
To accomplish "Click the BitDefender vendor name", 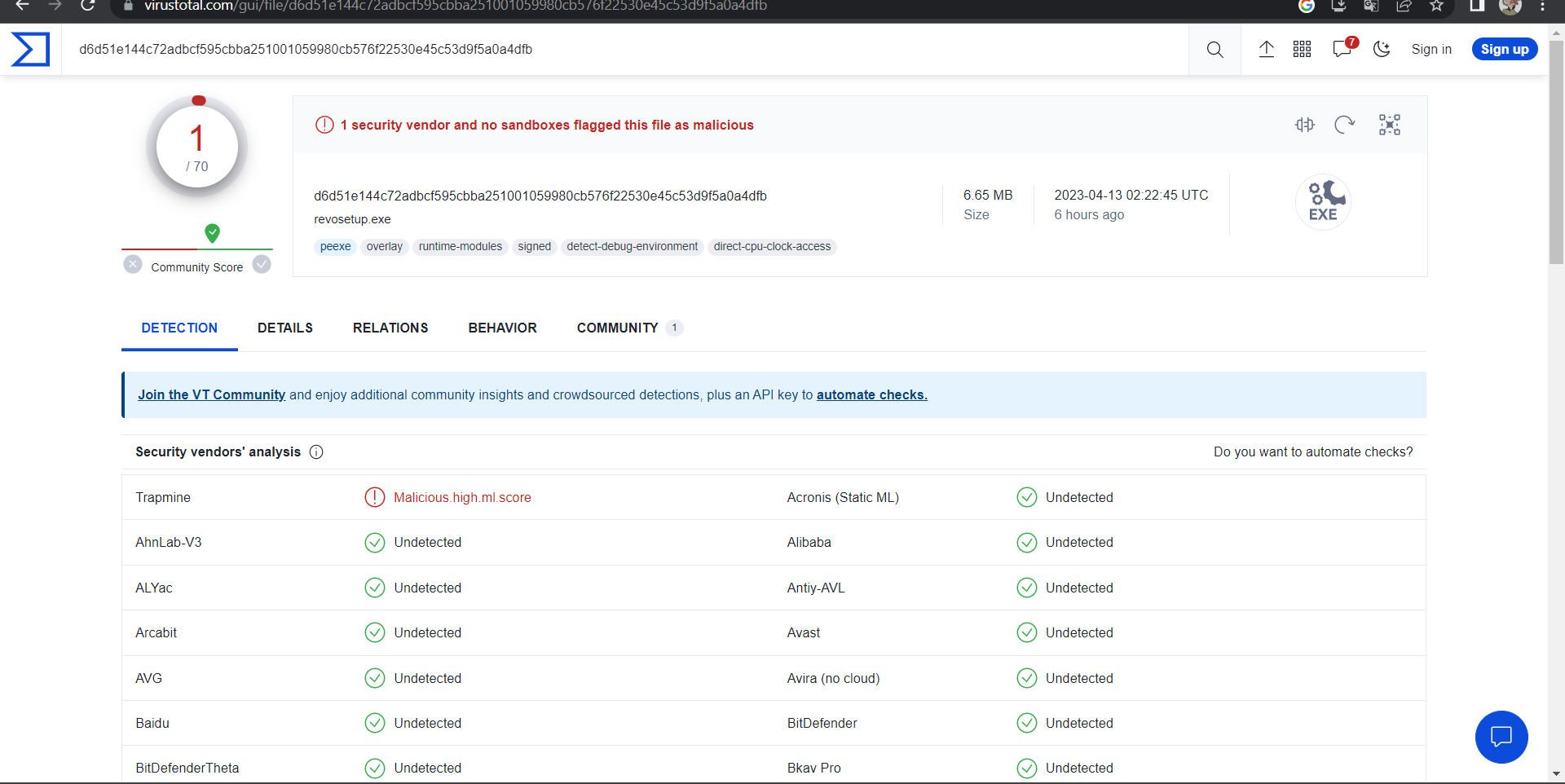I will pos(822,724).
